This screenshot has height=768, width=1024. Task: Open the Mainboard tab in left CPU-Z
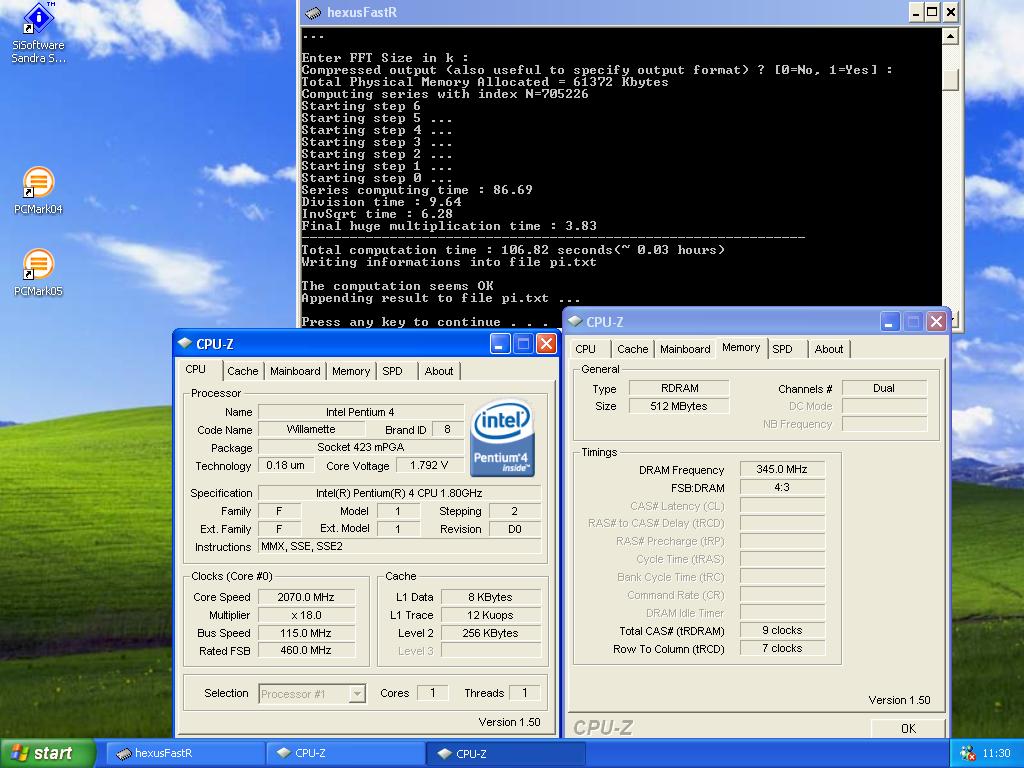(295, 371)
